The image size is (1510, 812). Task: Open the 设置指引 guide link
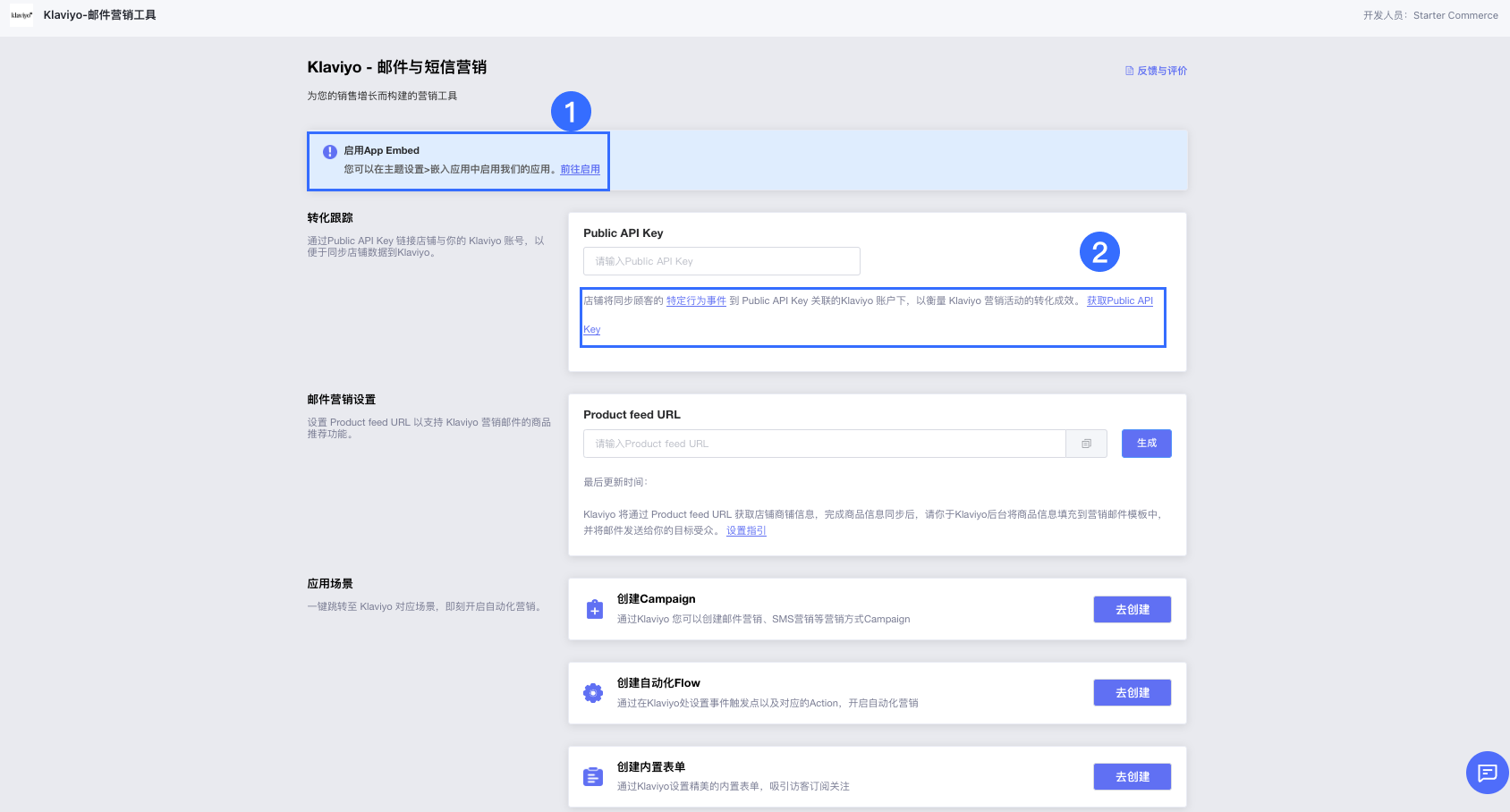click(746, 531)
